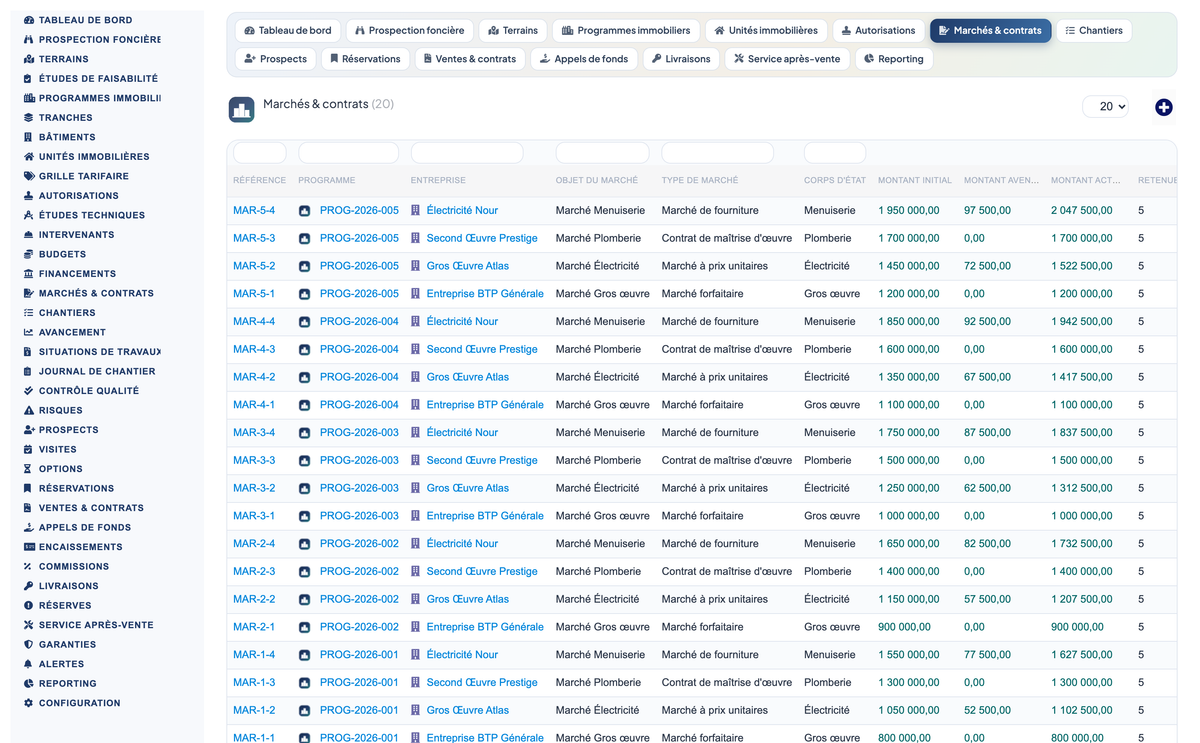
Task: Click the Budgets sidebar icon
Action: point(29,254)
